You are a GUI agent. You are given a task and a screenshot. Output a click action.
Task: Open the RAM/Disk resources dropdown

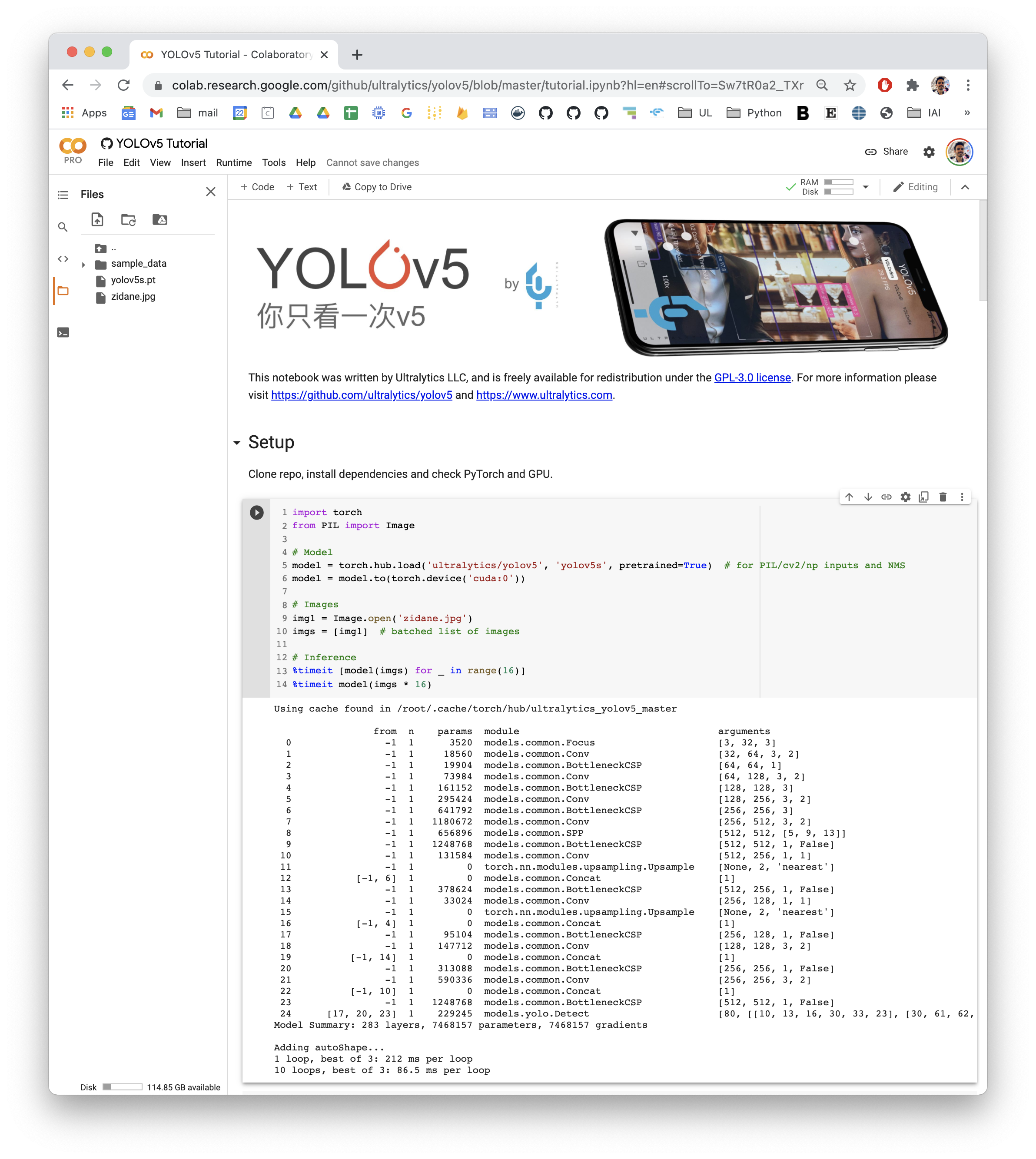[866, 187]
